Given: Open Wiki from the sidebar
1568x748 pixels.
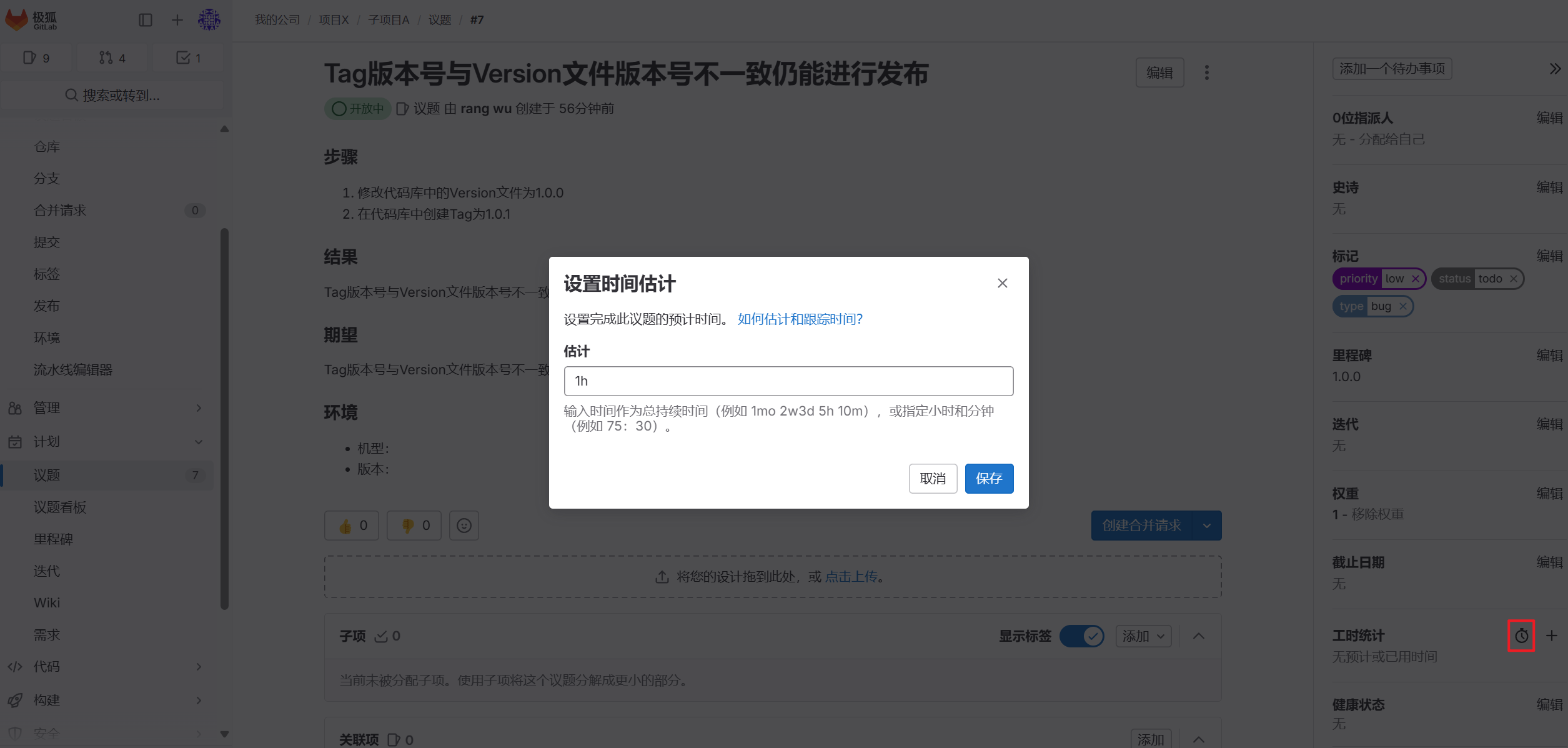Looking at the screenshot, I should pyautogui.click(x=47, y=602).
